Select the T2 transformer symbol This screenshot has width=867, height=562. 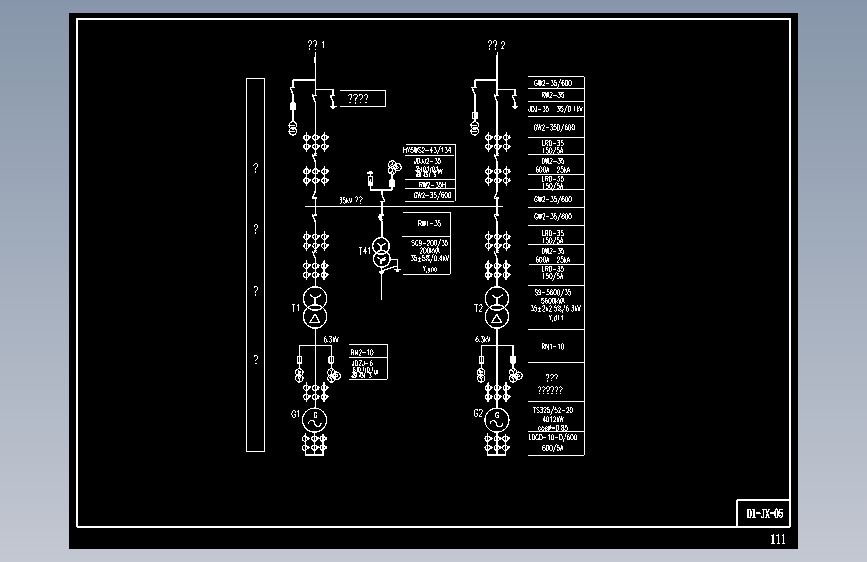click(497, 308)
